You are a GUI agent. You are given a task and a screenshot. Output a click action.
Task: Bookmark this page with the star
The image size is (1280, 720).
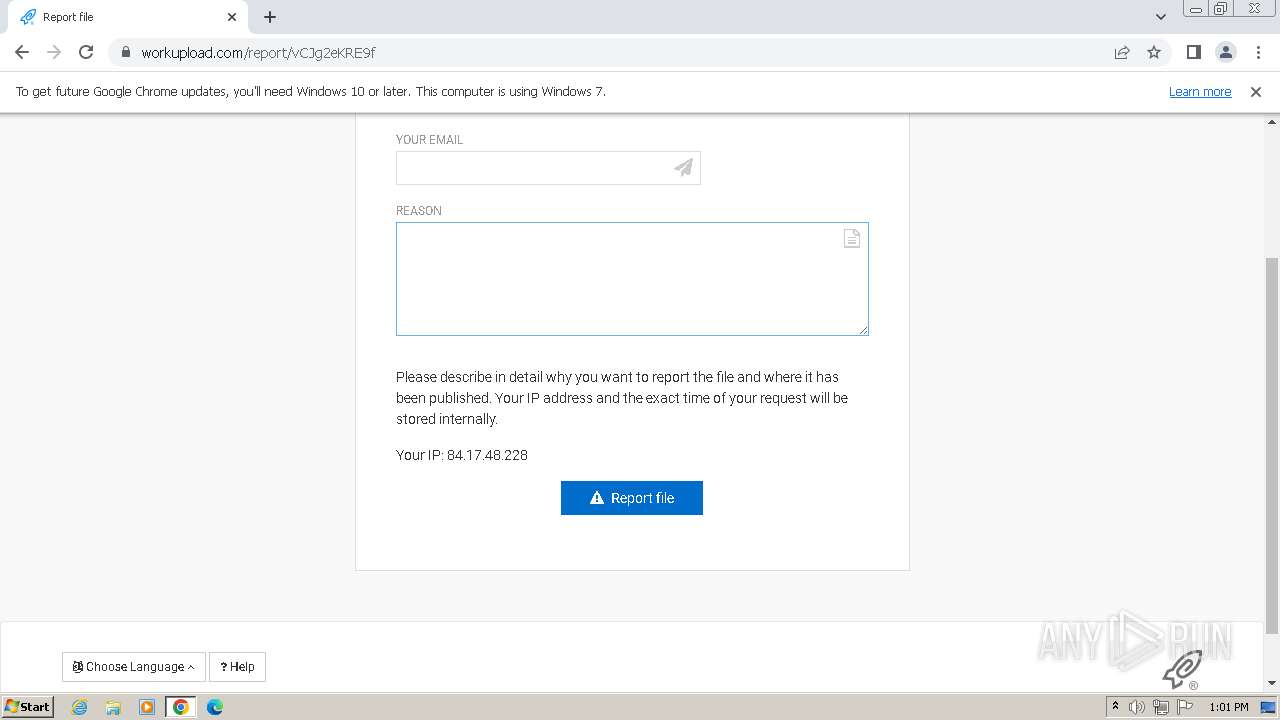point(1154,52)
